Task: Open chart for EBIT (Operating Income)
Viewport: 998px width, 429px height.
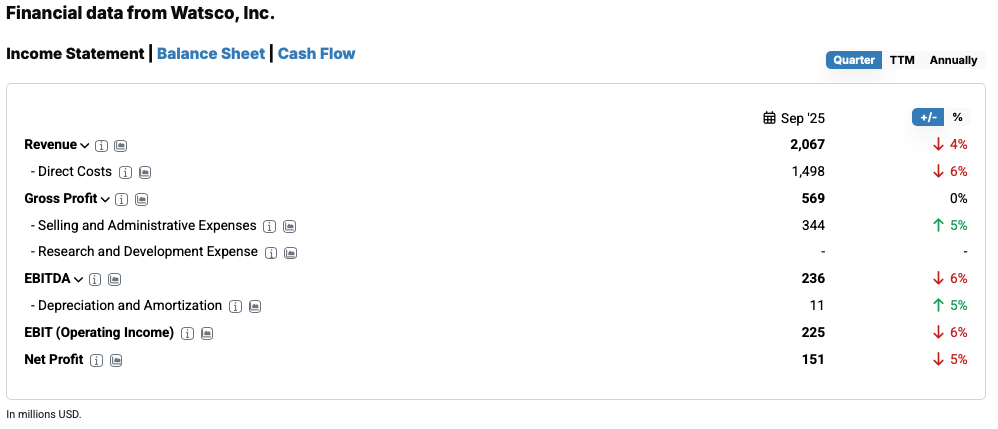Action: tap(206, 333)
